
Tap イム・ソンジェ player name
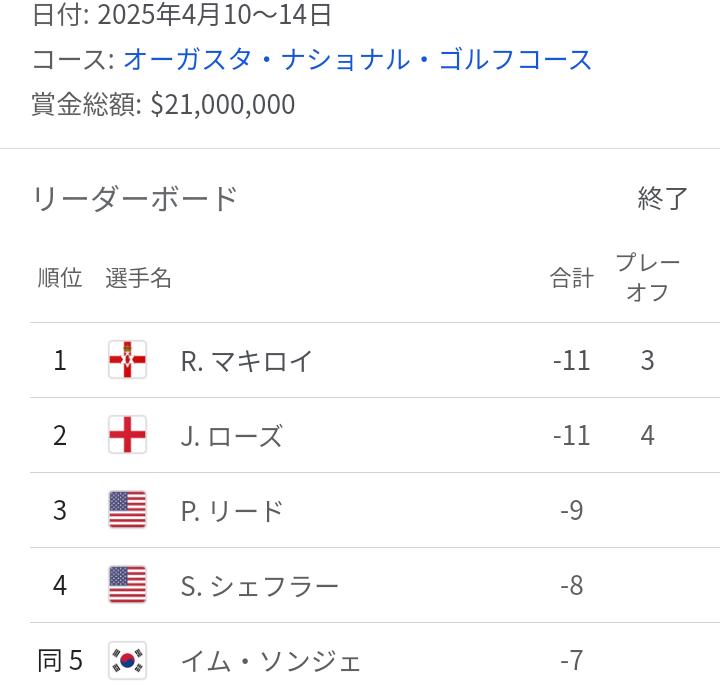[270, 660]
